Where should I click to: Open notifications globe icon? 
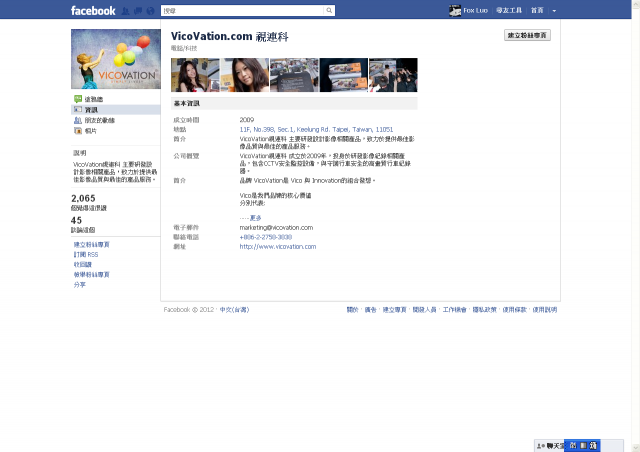pos(150,11)
